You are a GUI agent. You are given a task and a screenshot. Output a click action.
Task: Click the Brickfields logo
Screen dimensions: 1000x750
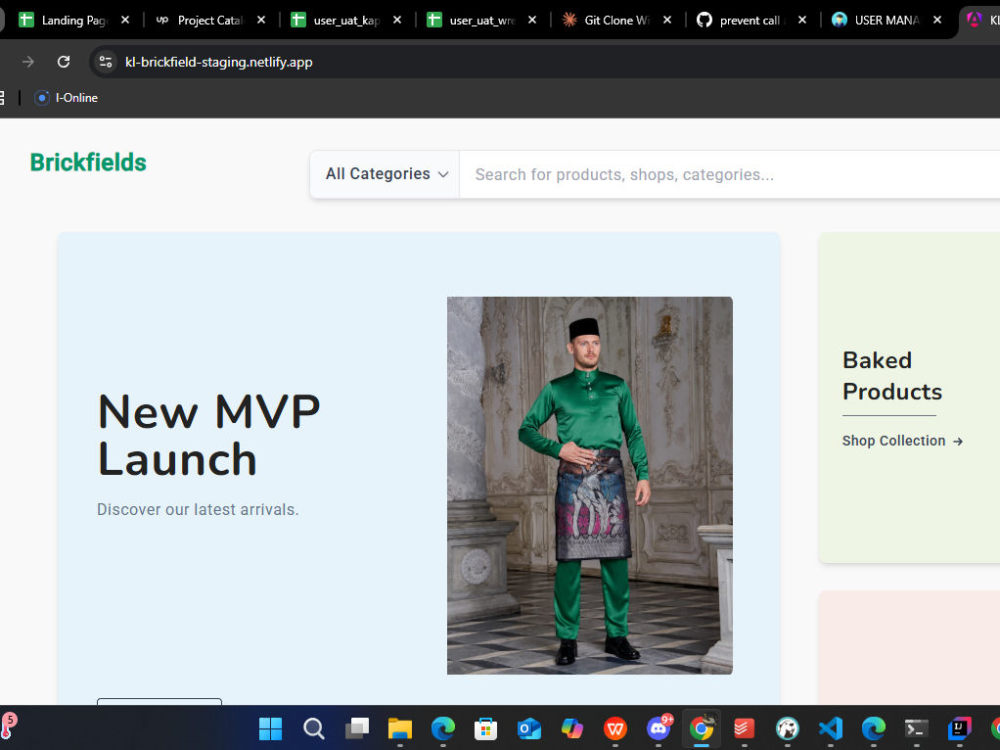click(x=88, y=163)
